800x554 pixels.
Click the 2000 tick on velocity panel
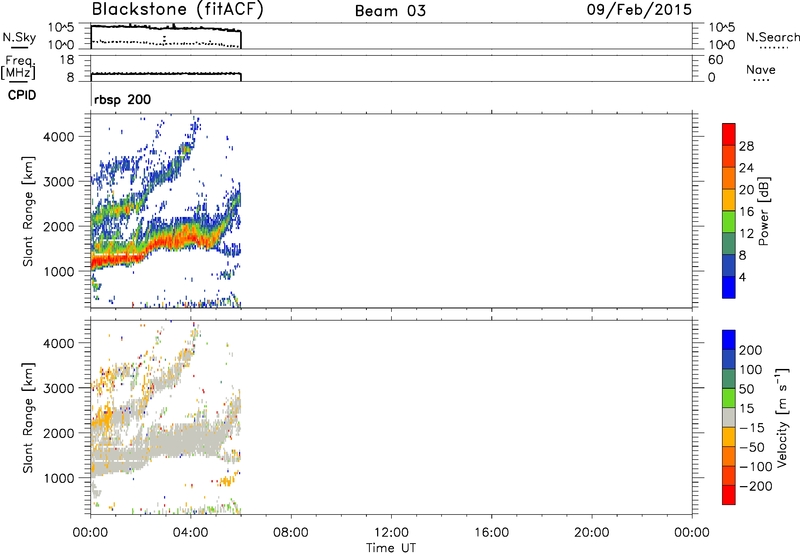59,433
